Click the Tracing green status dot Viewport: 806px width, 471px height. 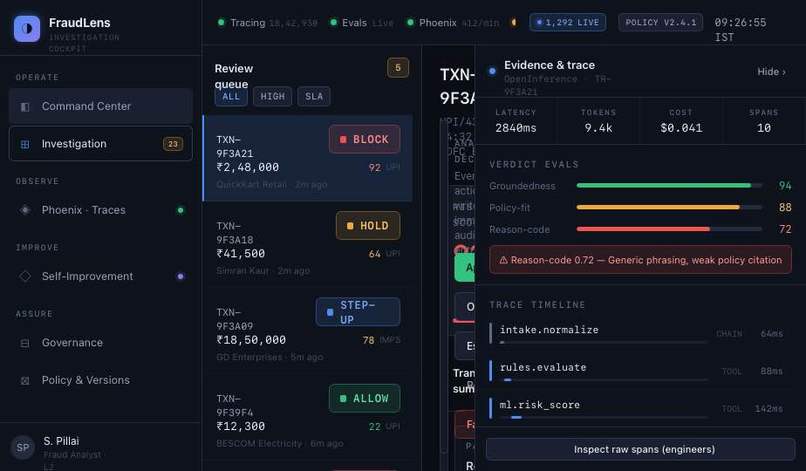221,23
